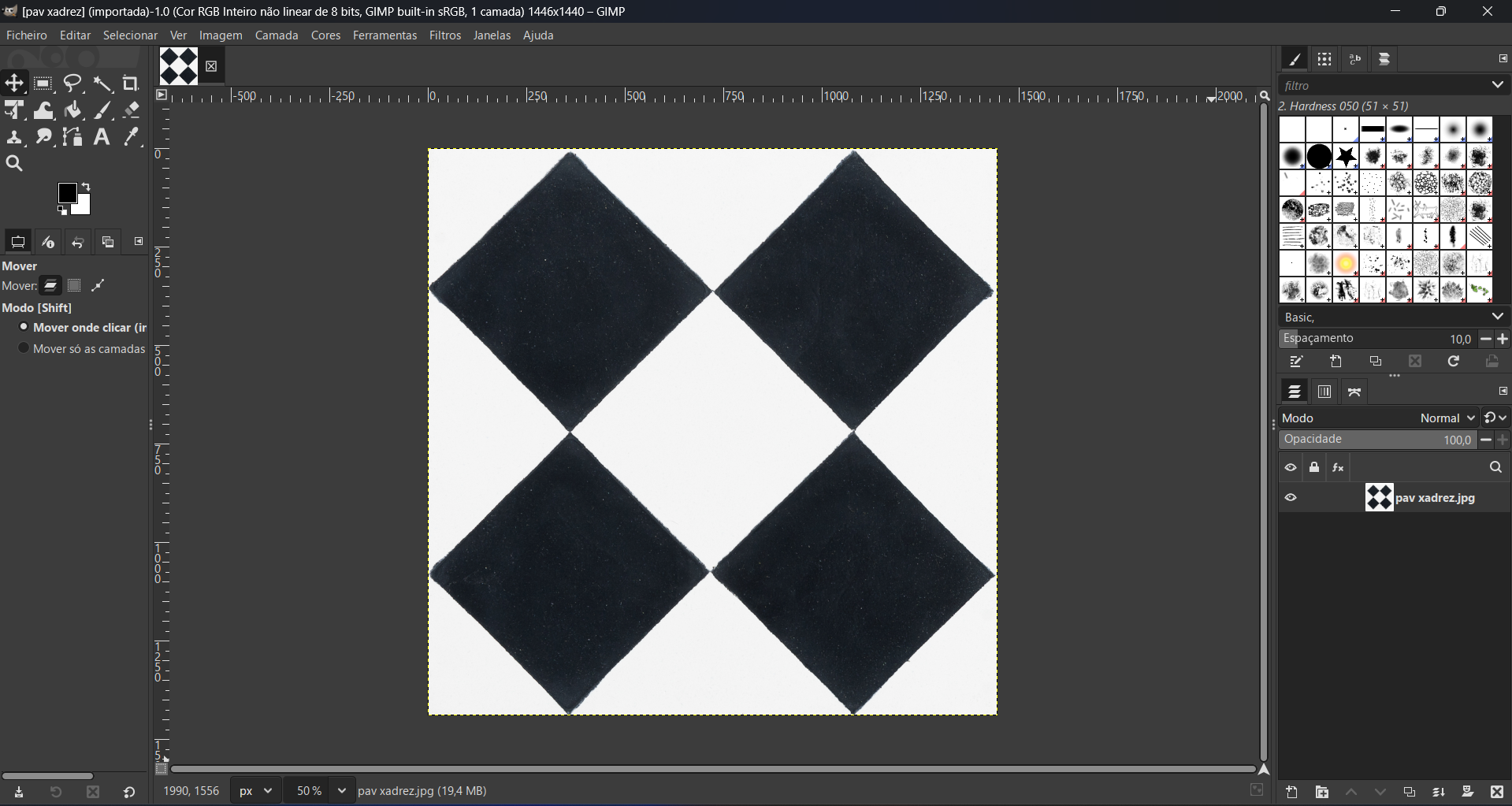The width and height of the screenshot is (1512, 806).
Task: Pick the Free Select lasso tool
Action: [x=73, y=84]
